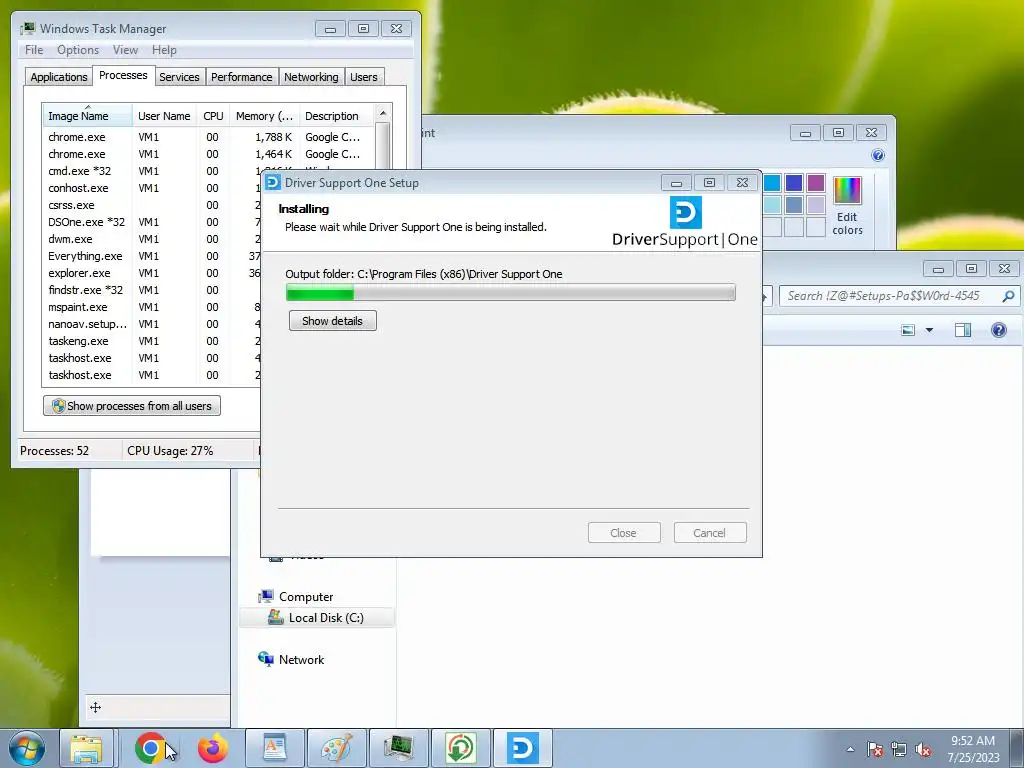Screen dimensions: 1024x768
Task: Open the taskbar clock and date
Action: coord(973,749)
